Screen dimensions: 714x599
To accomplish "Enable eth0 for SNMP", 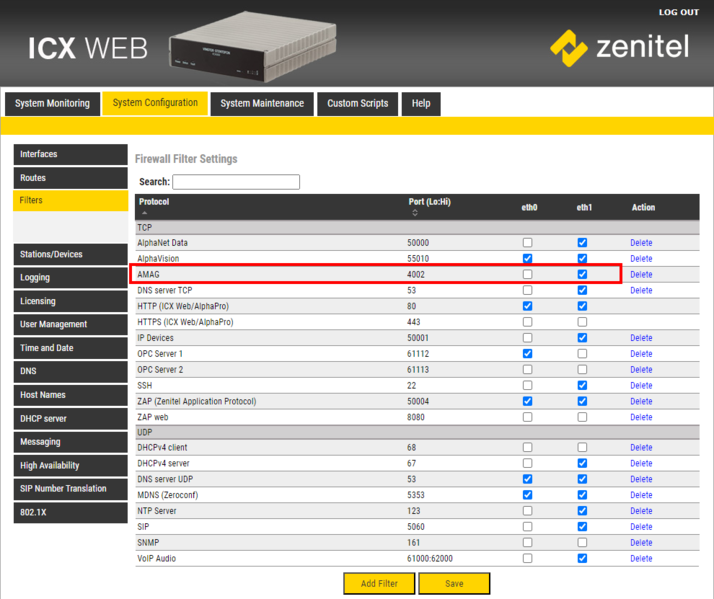I will pos(527,543).
